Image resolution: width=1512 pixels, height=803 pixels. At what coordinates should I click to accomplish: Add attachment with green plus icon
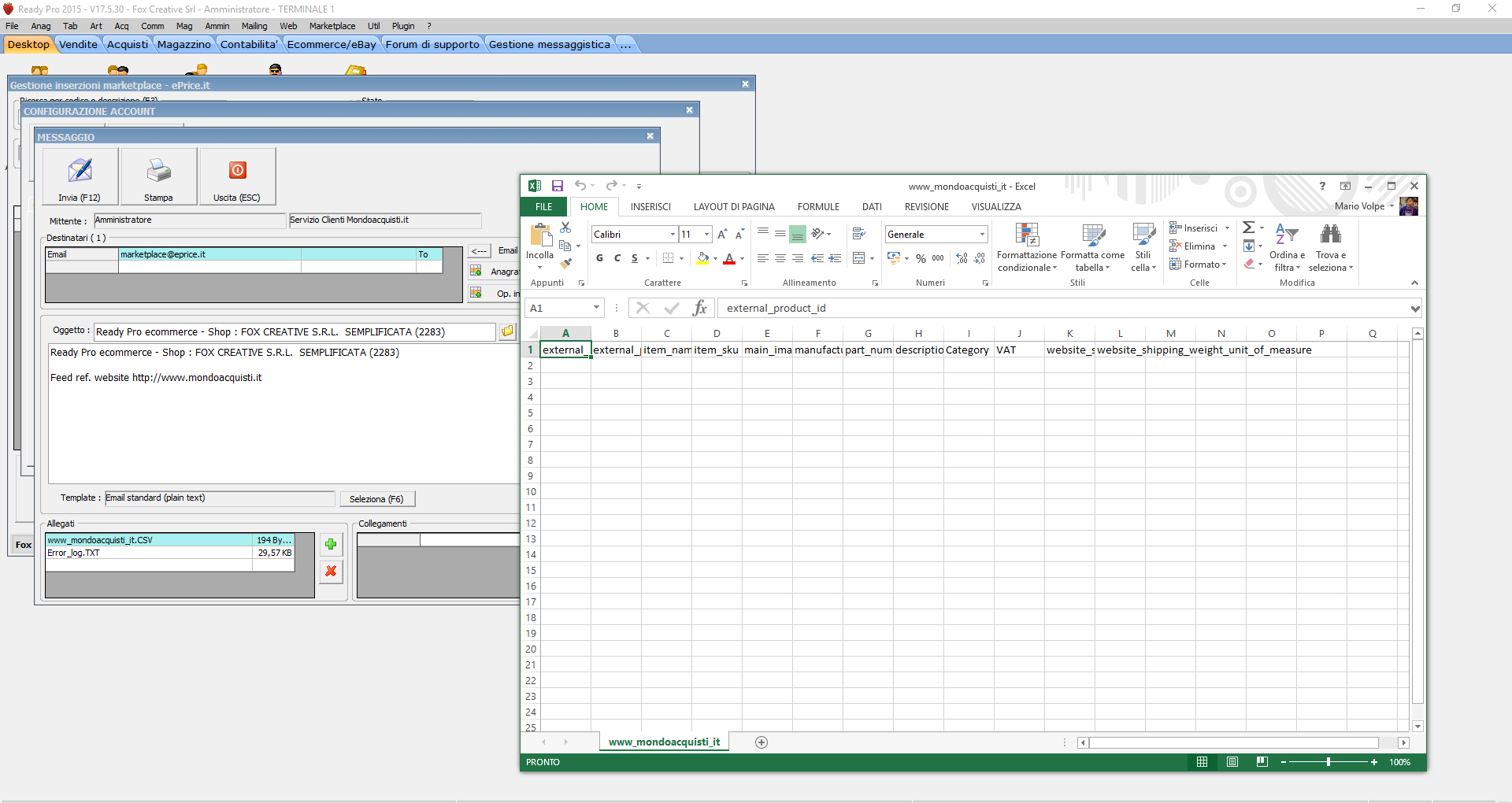[331, 544]
